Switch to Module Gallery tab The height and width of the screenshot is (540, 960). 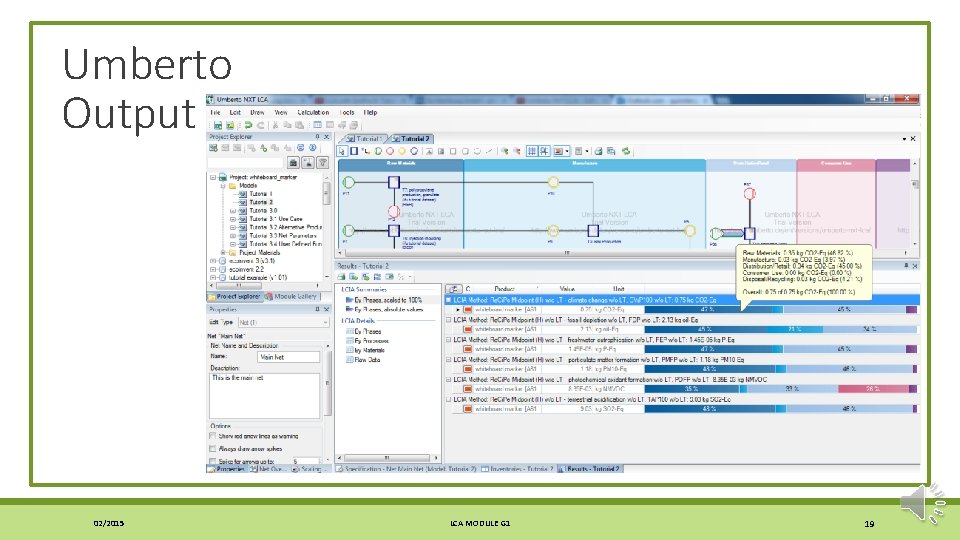[x=291, y=296]
